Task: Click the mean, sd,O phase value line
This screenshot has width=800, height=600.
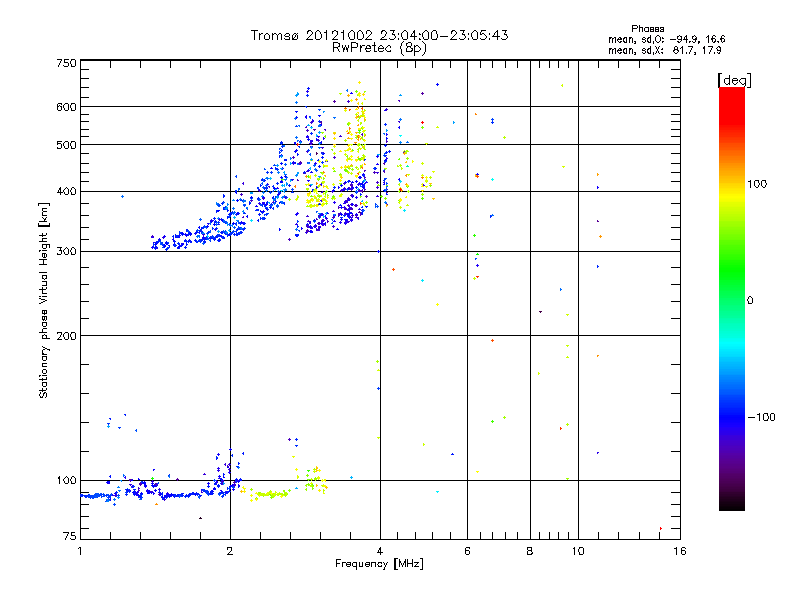Action: [666, 39]
